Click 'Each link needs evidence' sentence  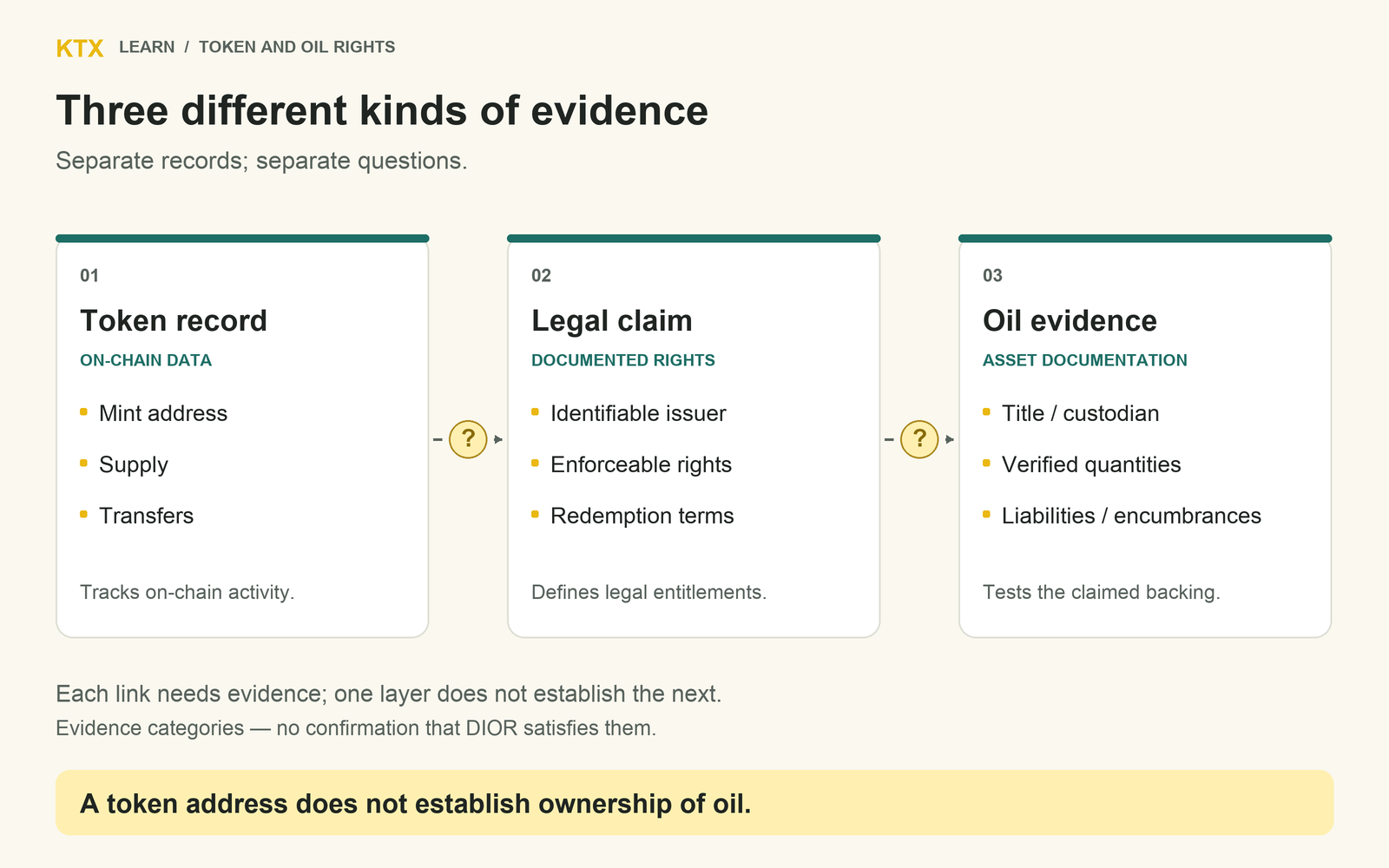point(389,694)
